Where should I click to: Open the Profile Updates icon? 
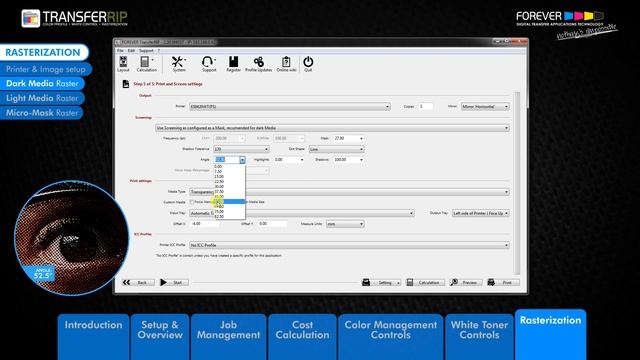click(258, 64)
